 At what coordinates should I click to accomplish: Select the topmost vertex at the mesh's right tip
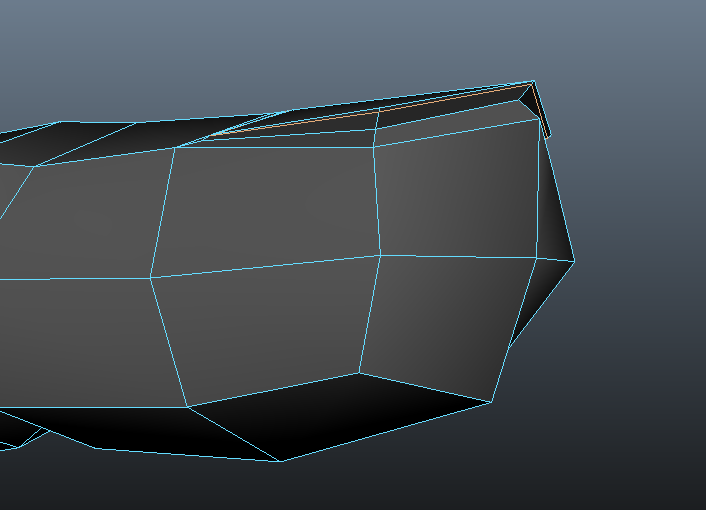[533, 82]
